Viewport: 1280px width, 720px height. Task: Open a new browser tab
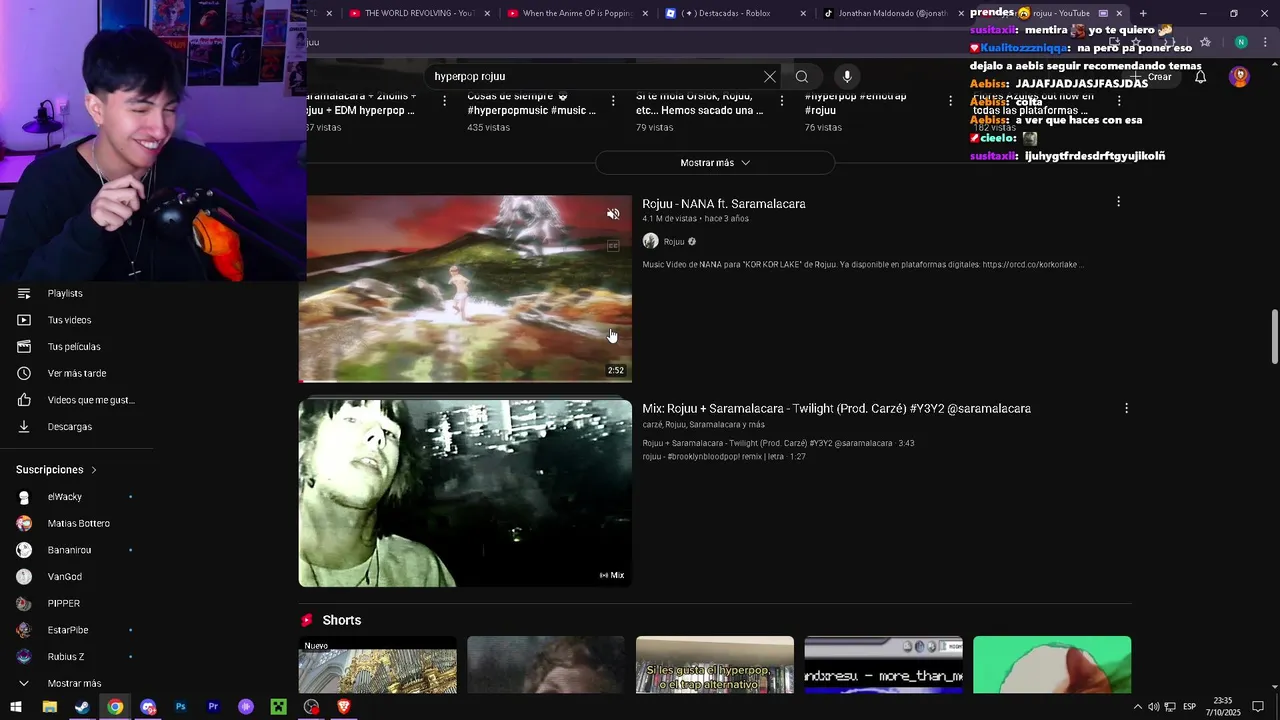pos(1143,13)
